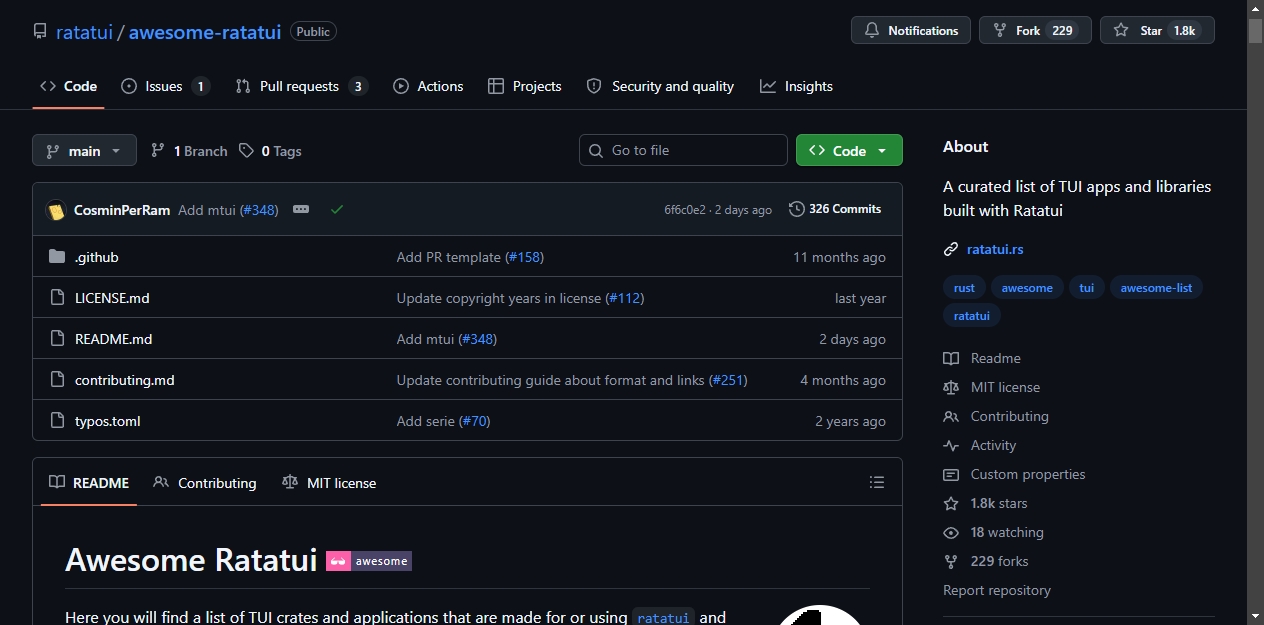Focus the Go to file search field
This screenshot has height=625, width=1264.
683,150
